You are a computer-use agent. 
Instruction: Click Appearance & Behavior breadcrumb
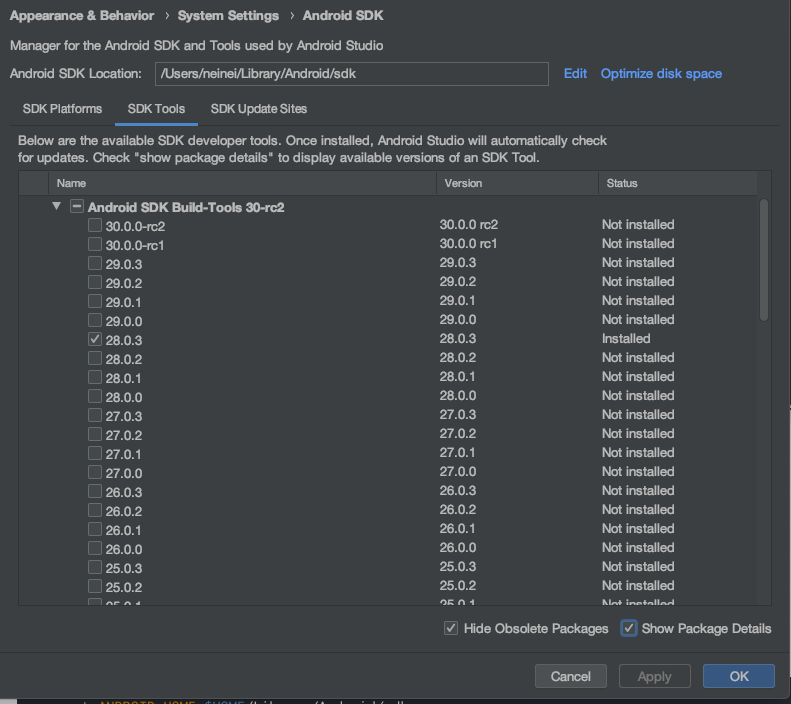(82, 16)
